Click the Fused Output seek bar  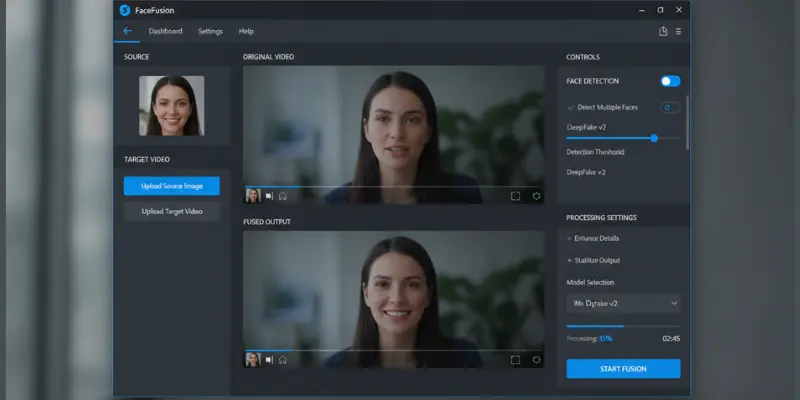393,351
